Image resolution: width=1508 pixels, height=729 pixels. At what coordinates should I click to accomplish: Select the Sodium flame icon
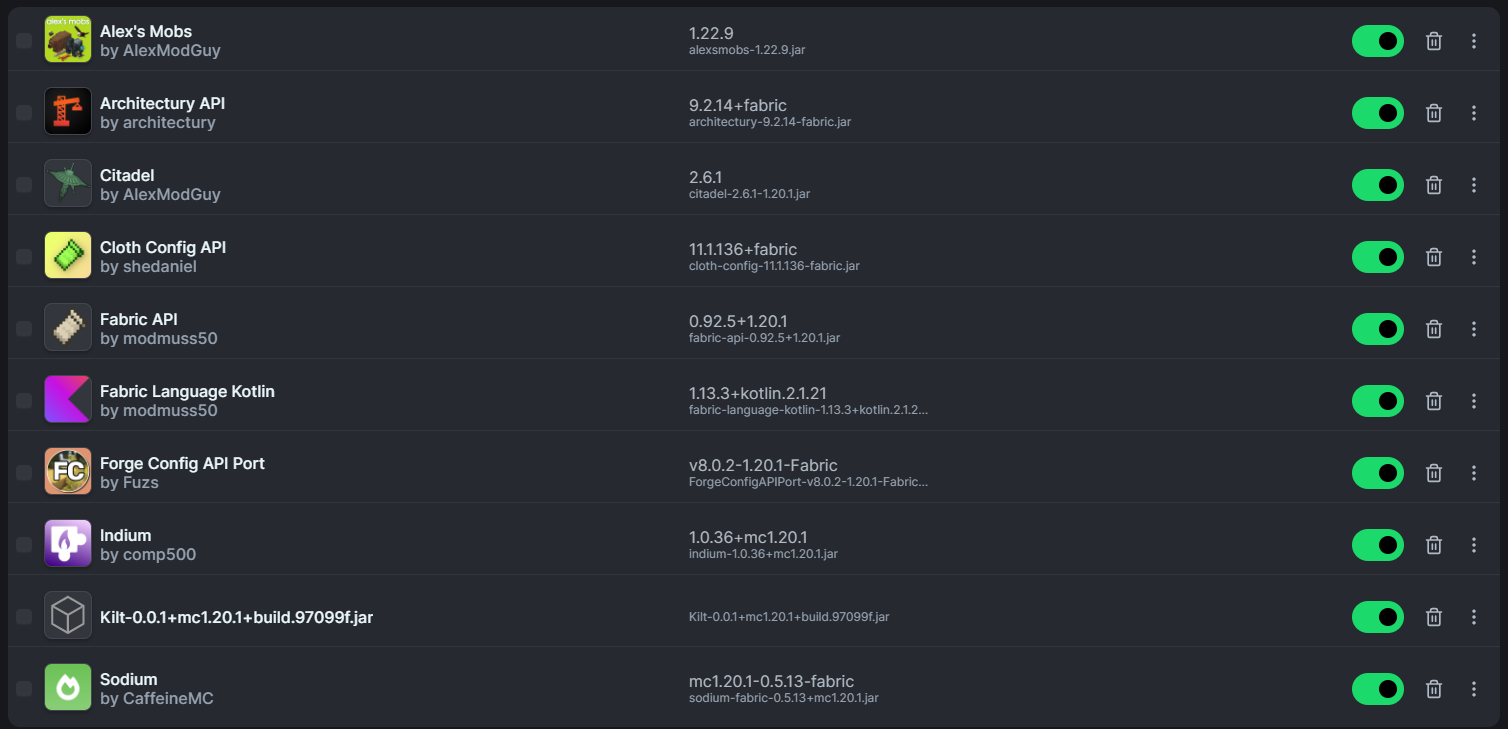[68, 687]
